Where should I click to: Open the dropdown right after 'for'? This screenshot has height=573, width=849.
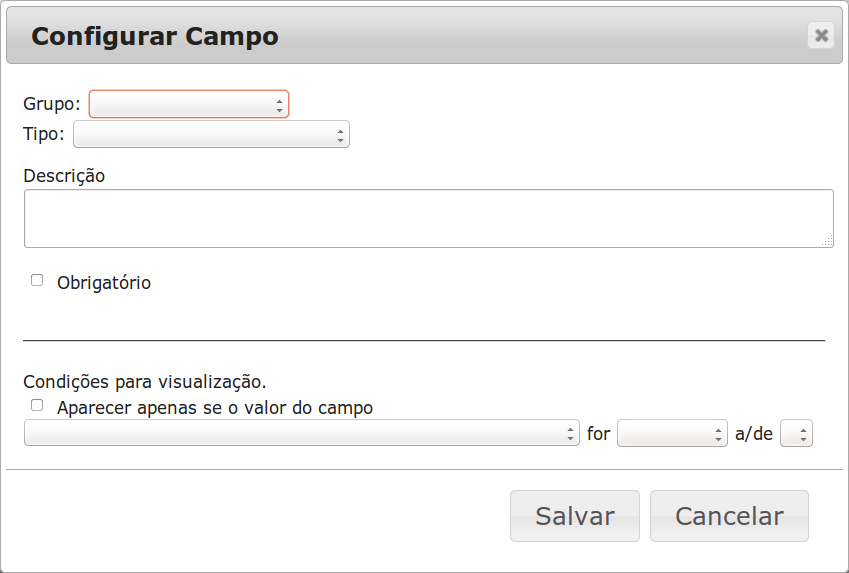tap(672, 434)
